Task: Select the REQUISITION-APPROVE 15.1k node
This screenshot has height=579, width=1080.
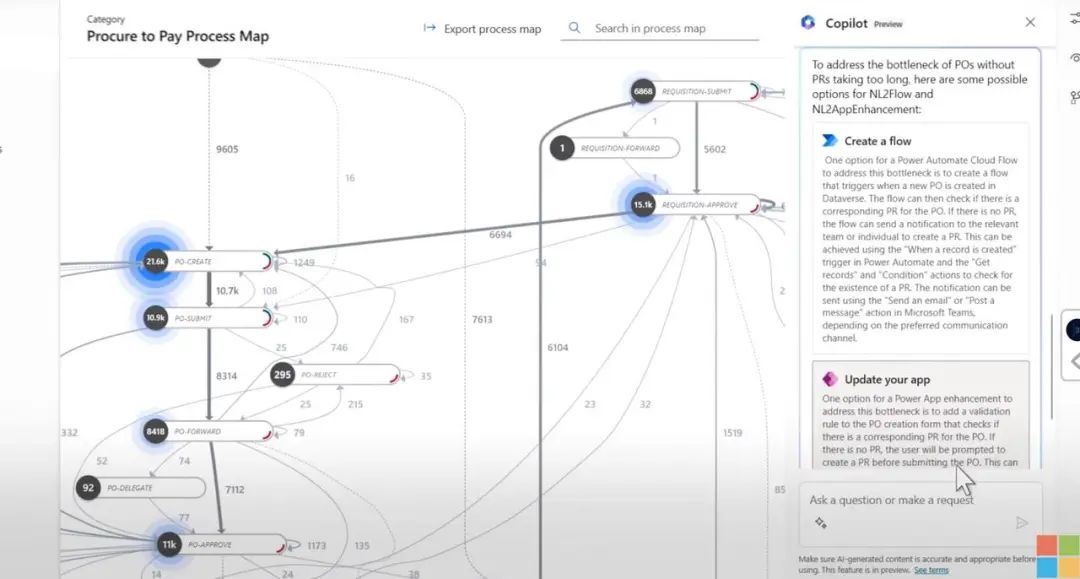Action: (x=695, y=204)
